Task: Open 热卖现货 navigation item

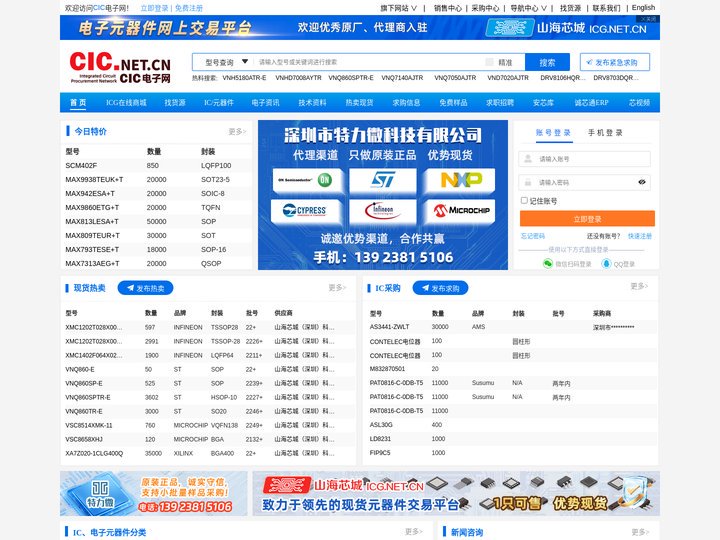Action: coord(359,102)
